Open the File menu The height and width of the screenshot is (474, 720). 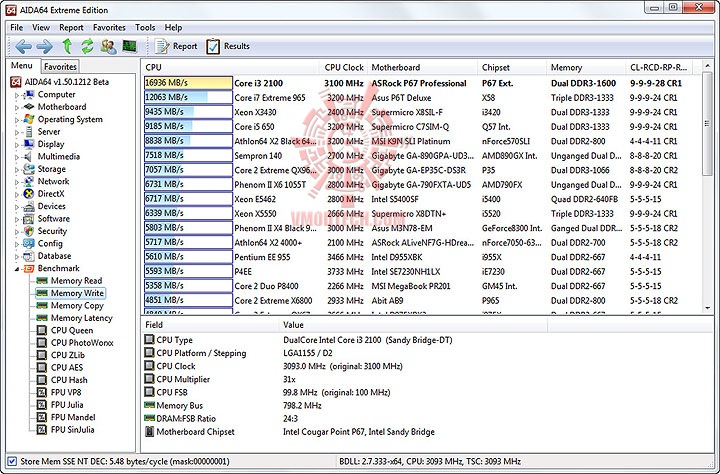point(17,28)
